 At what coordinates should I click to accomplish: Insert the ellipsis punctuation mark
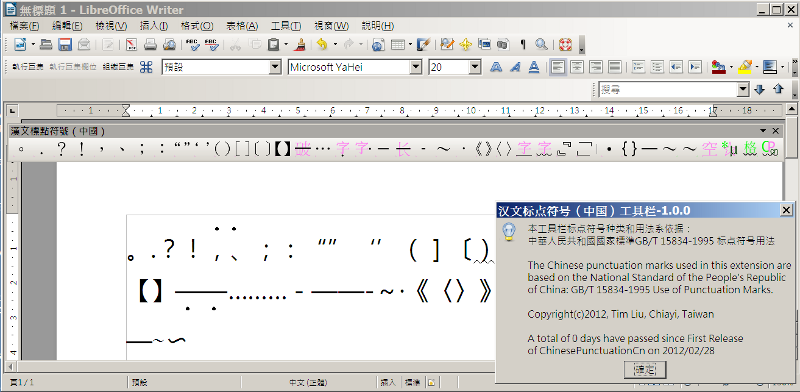coord(322,150)
